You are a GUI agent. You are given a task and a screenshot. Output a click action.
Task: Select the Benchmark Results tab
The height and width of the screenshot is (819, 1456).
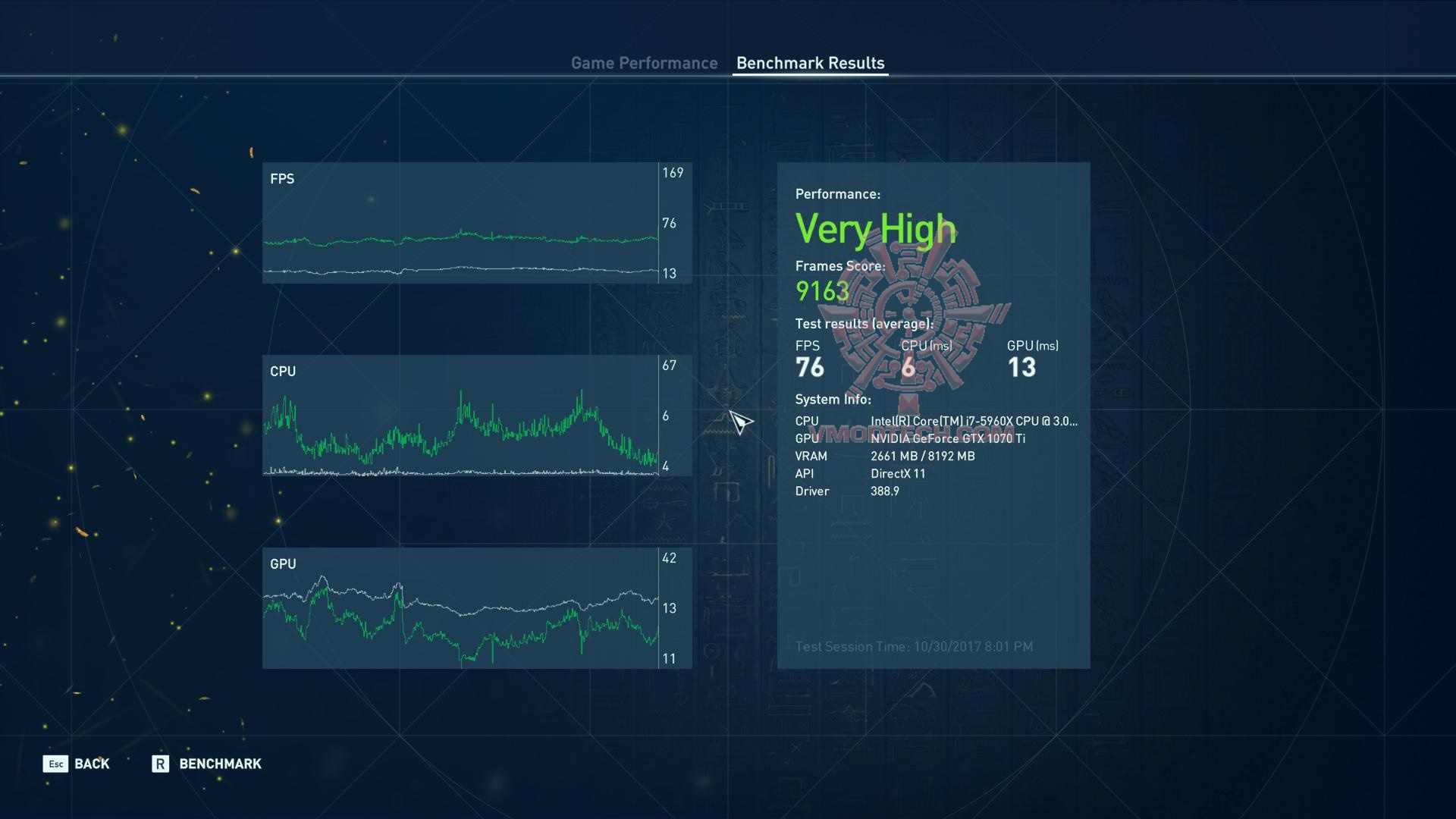click(x=810, y=64)
